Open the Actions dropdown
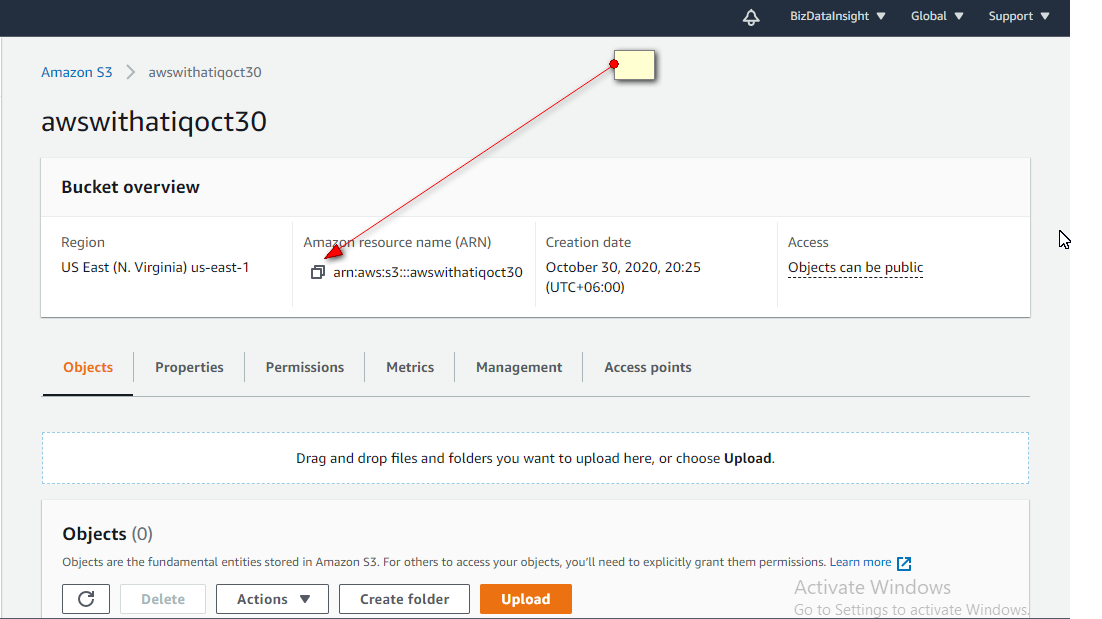Screen dimensions: 1102x619 (272, 598)
